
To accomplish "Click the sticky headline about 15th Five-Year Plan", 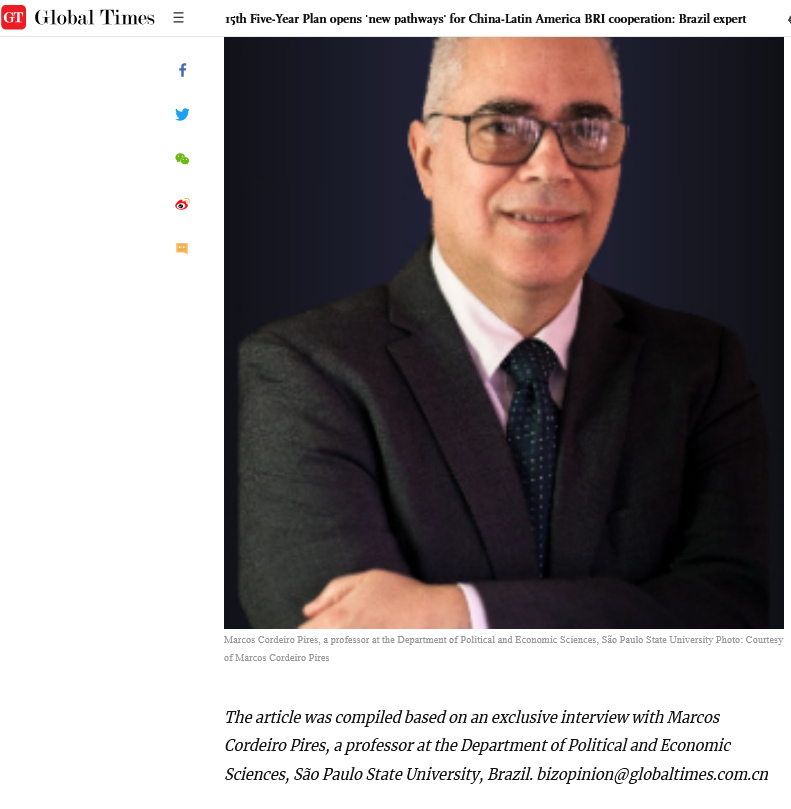I will (486, 19).
